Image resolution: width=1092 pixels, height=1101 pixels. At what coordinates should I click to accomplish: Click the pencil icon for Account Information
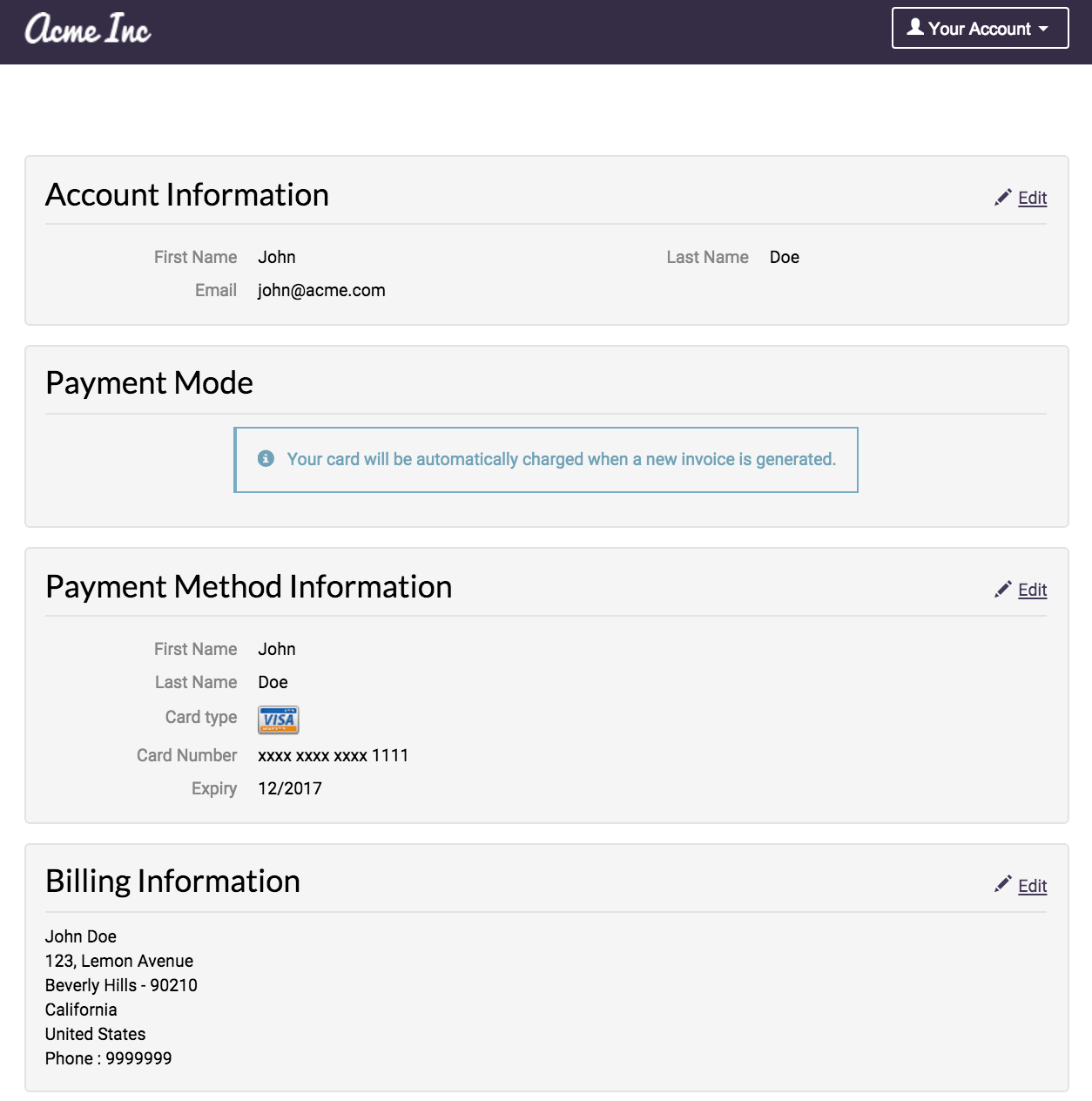tap(1003, 198)
